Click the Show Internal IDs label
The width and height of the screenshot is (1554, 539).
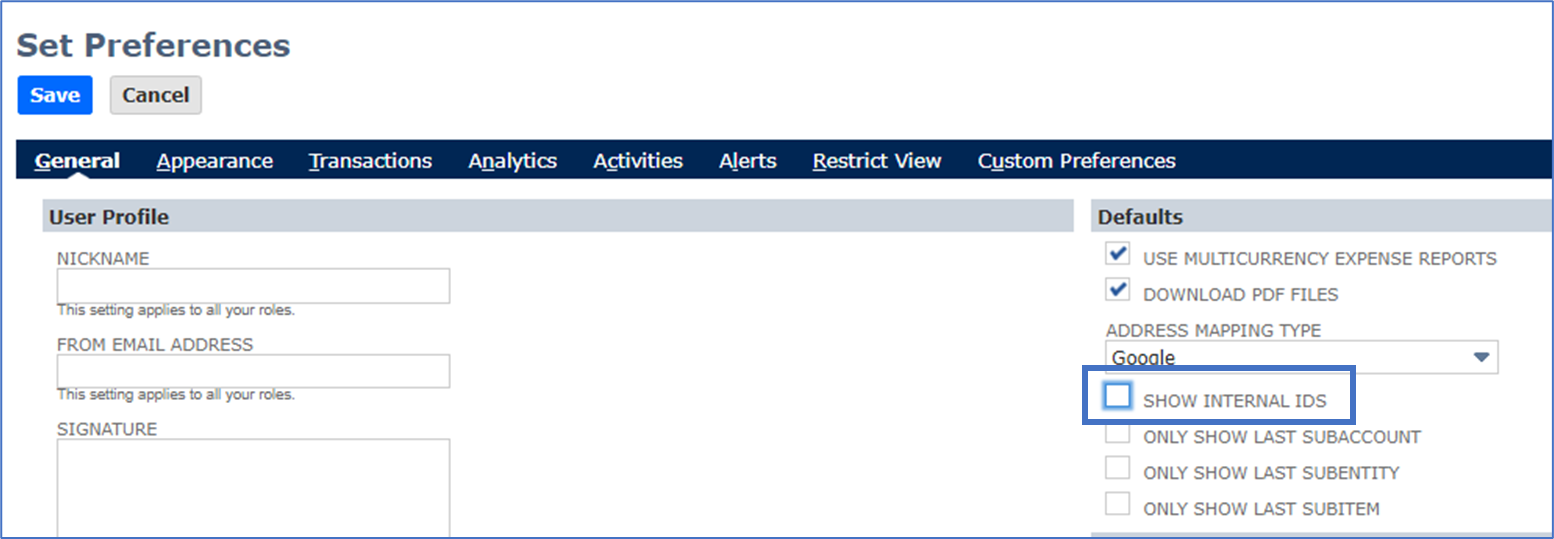1235,401
